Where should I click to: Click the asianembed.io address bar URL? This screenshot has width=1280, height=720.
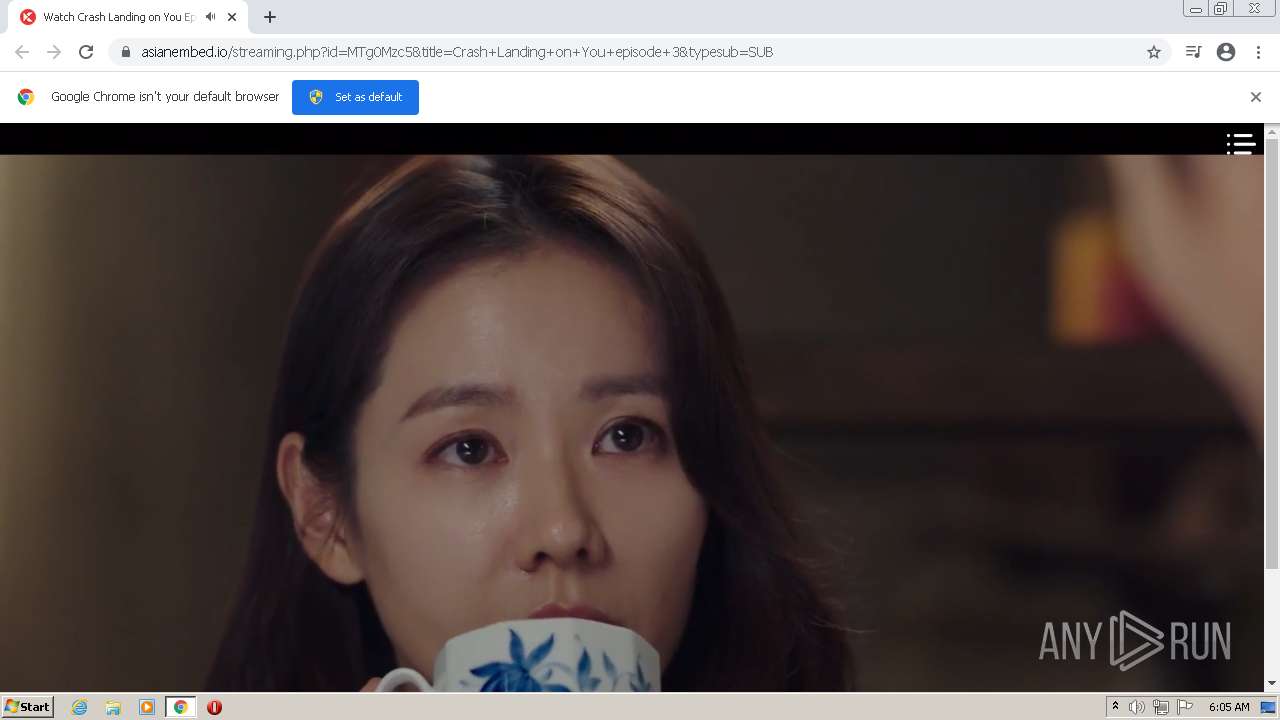[457, 52]
